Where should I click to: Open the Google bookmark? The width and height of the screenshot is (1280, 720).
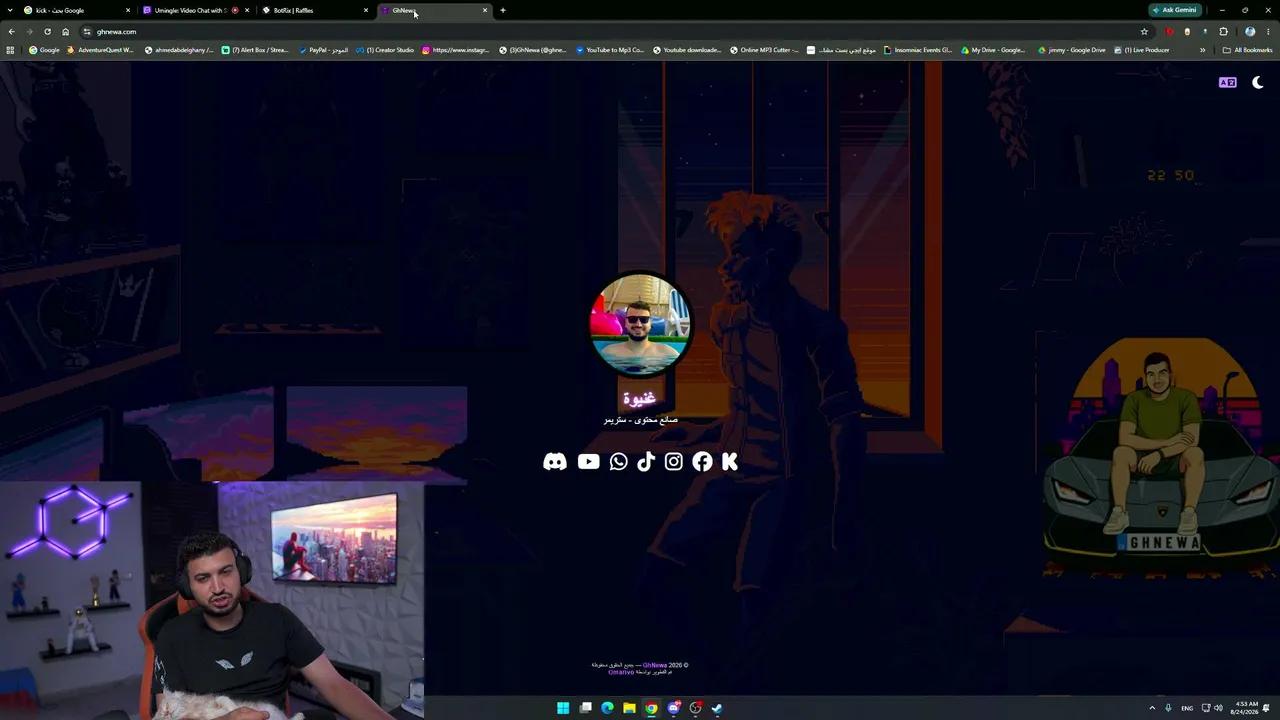(x=45, y=50)
